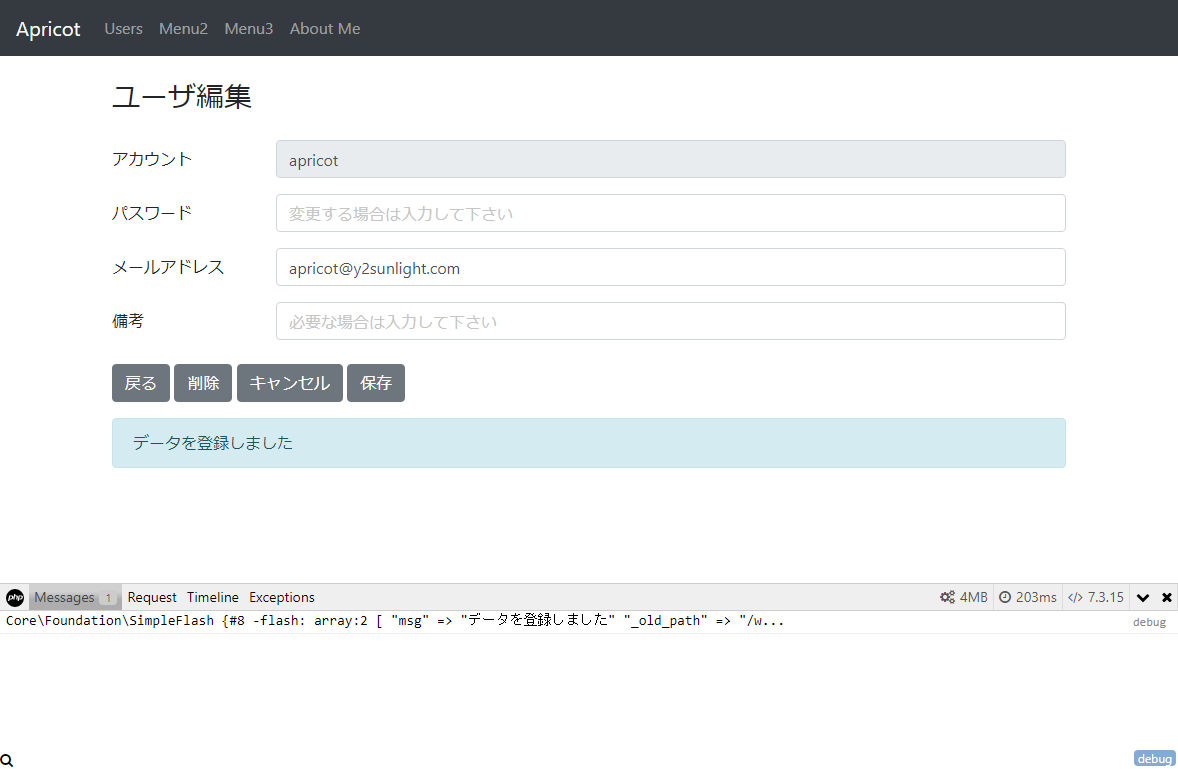Close the debugbar with the X icon
Screen dimensions: 1178x769
pyautogui.click(x=1166, y=597)
